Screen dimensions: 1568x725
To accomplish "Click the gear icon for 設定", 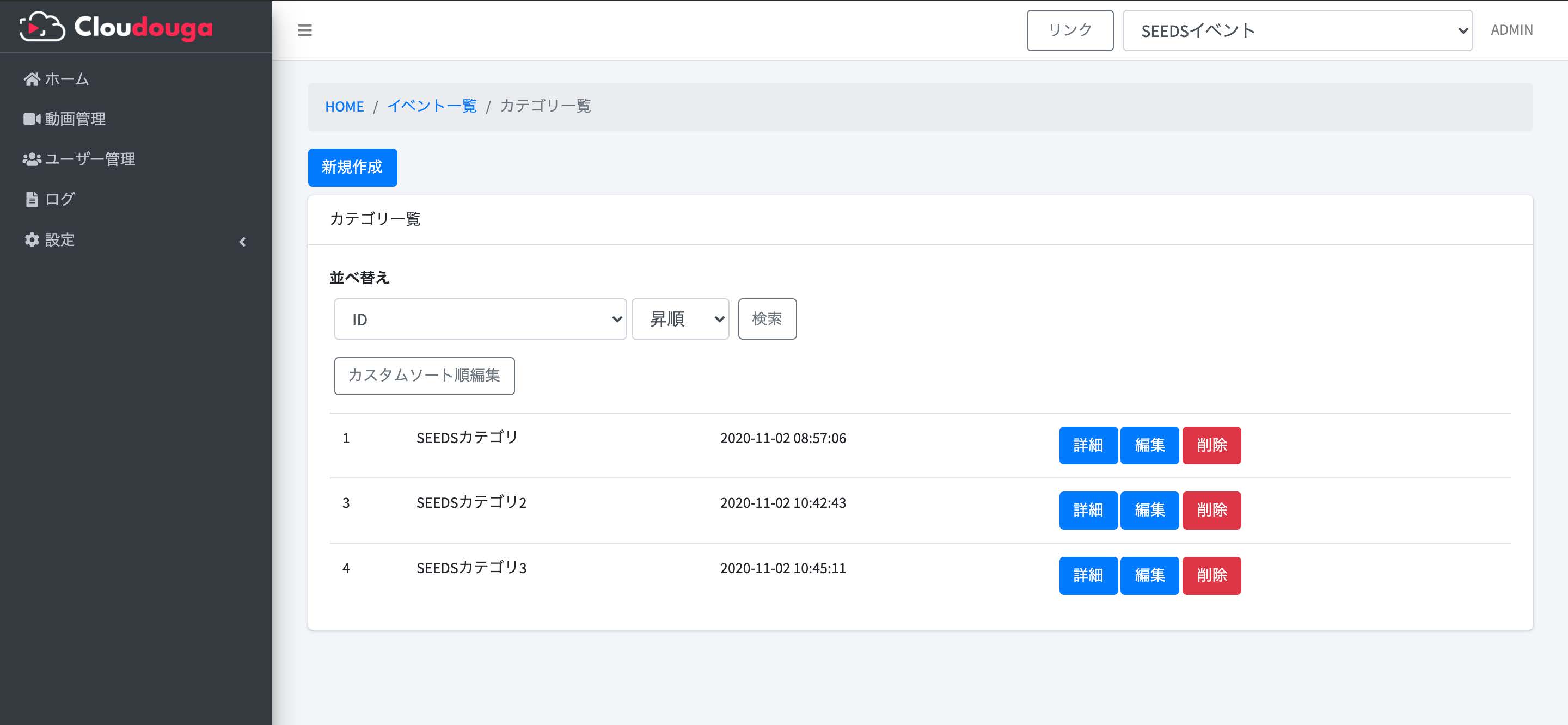I will coord(32,240).
